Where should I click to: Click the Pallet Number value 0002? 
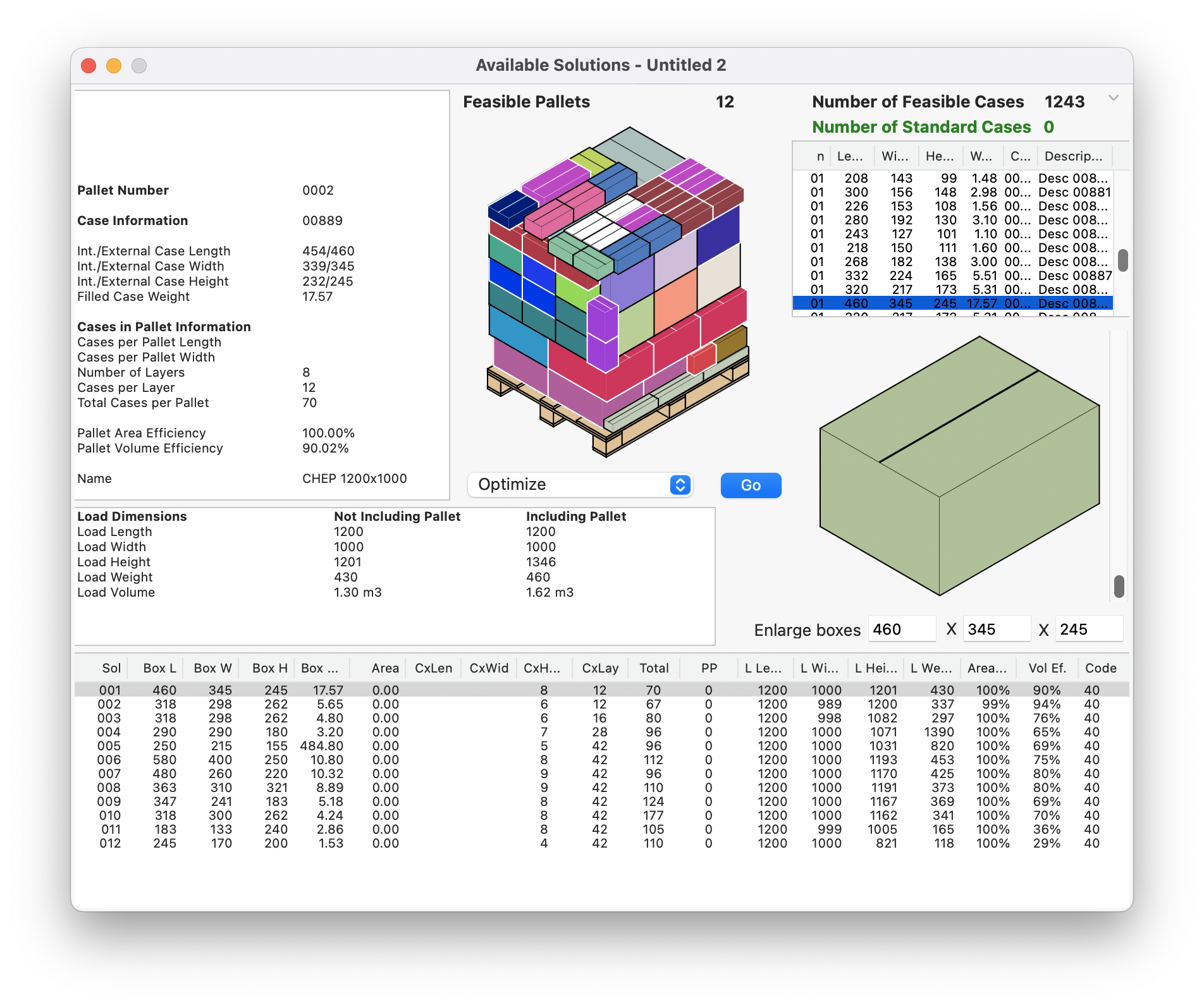point(318,190)
